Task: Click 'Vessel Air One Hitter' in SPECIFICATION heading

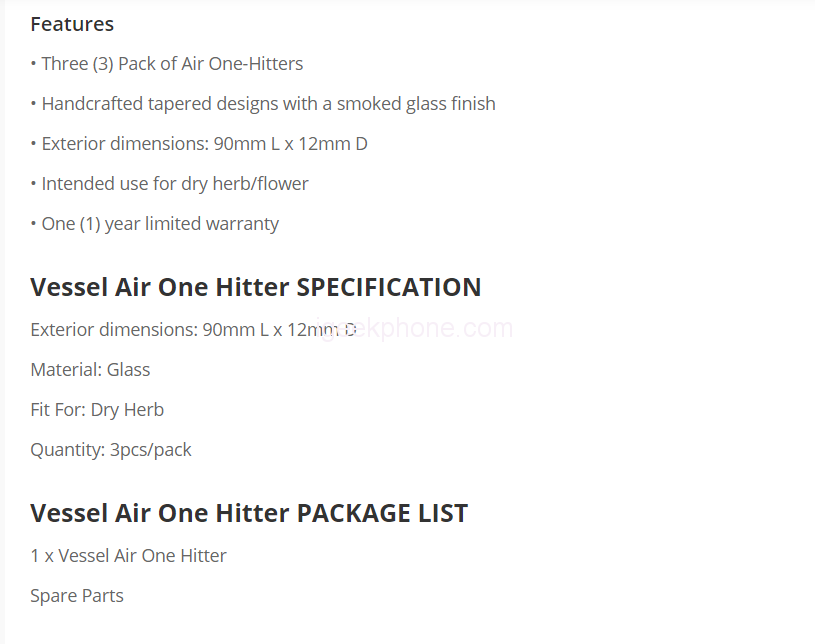Action: pos(160,288)
